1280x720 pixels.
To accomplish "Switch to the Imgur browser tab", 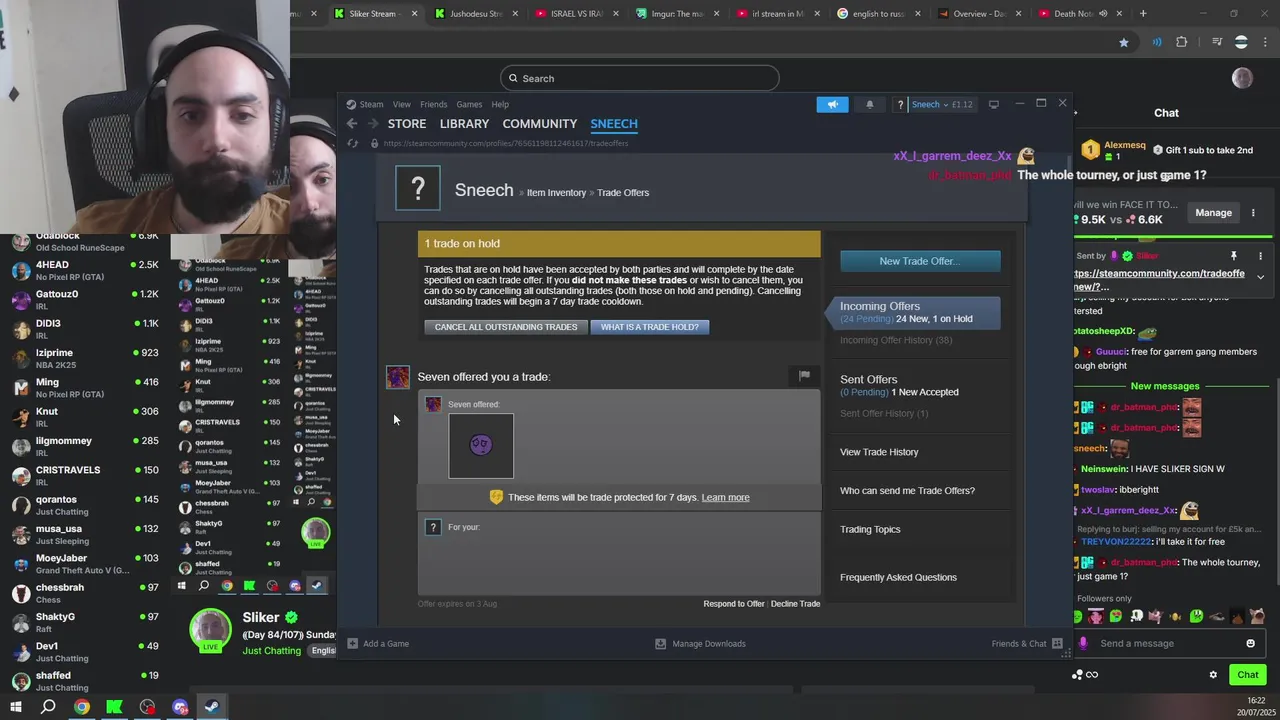I will pyautogui.click(x=677, y=14).
